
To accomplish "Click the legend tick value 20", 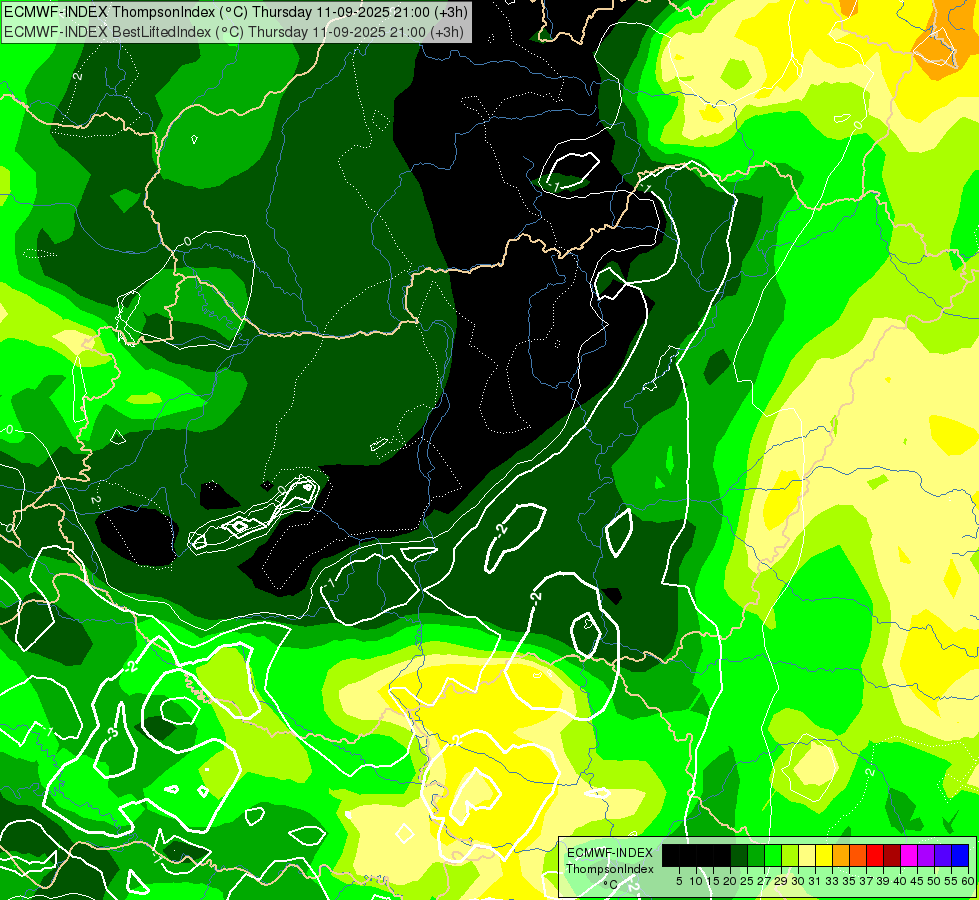I will point(730,881).
